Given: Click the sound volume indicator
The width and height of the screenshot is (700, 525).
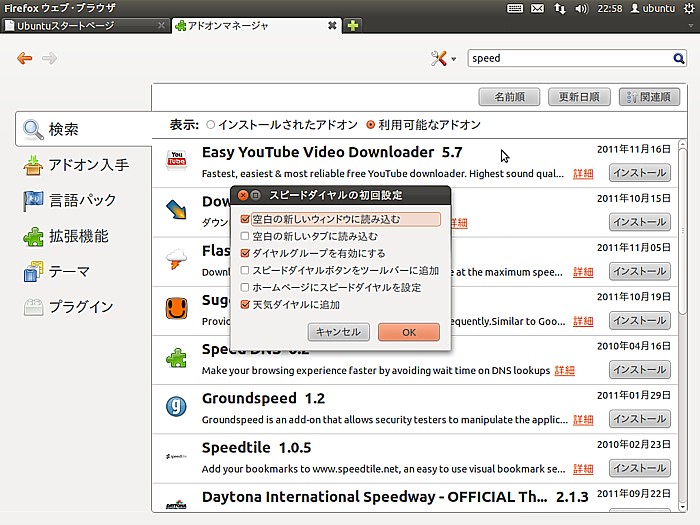Looking at the screenshot, I should pyautogui.click(x=581, y=8).
